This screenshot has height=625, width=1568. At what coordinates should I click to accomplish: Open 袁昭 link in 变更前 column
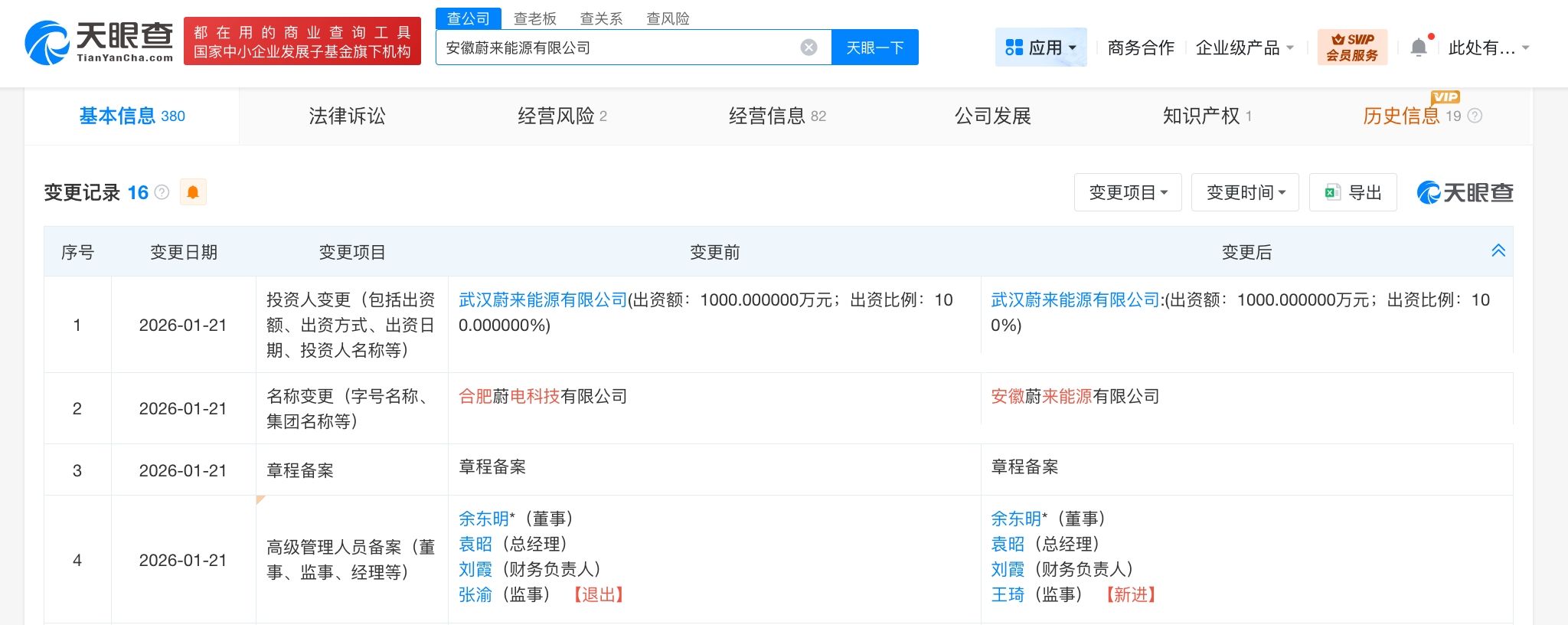[x=475, y=544]
